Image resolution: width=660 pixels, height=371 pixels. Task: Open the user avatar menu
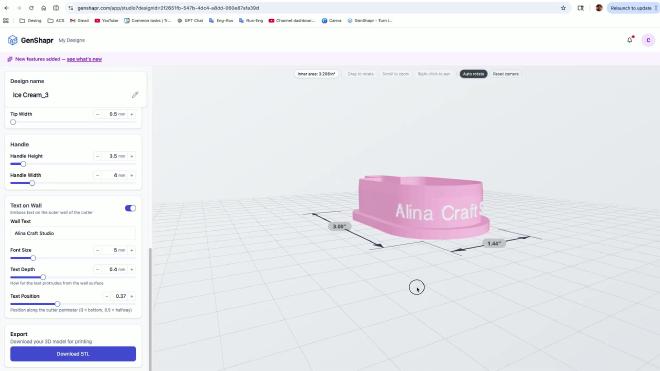(648, 40)
